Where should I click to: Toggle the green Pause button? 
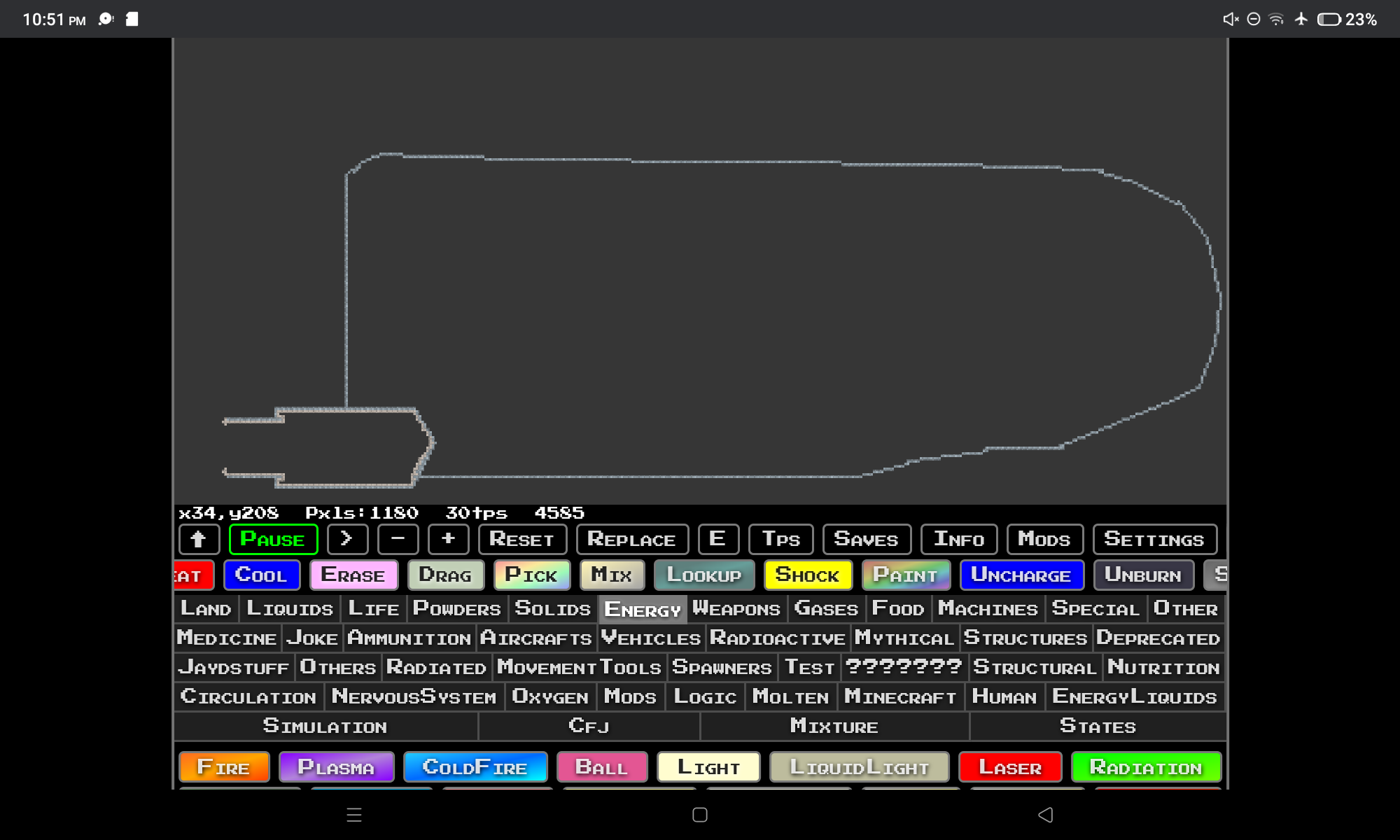273,540
